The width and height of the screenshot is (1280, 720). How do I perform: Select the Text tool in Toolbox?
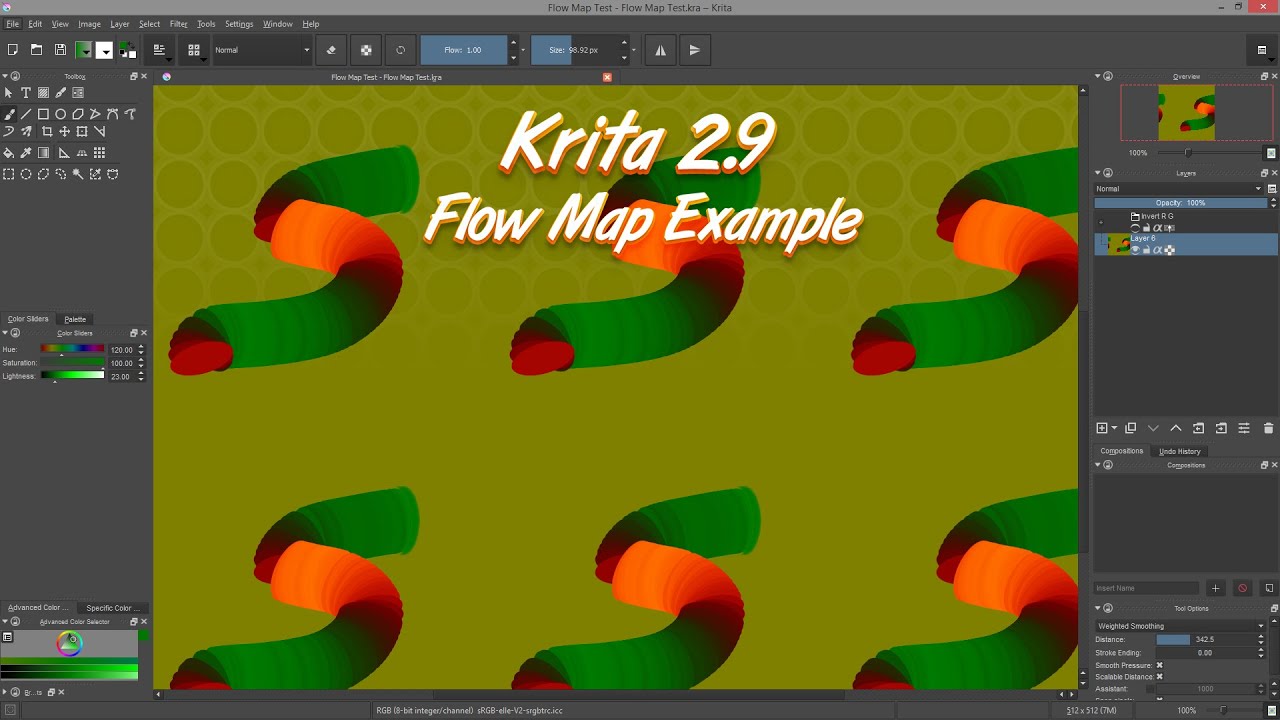[x=26, y=93]
